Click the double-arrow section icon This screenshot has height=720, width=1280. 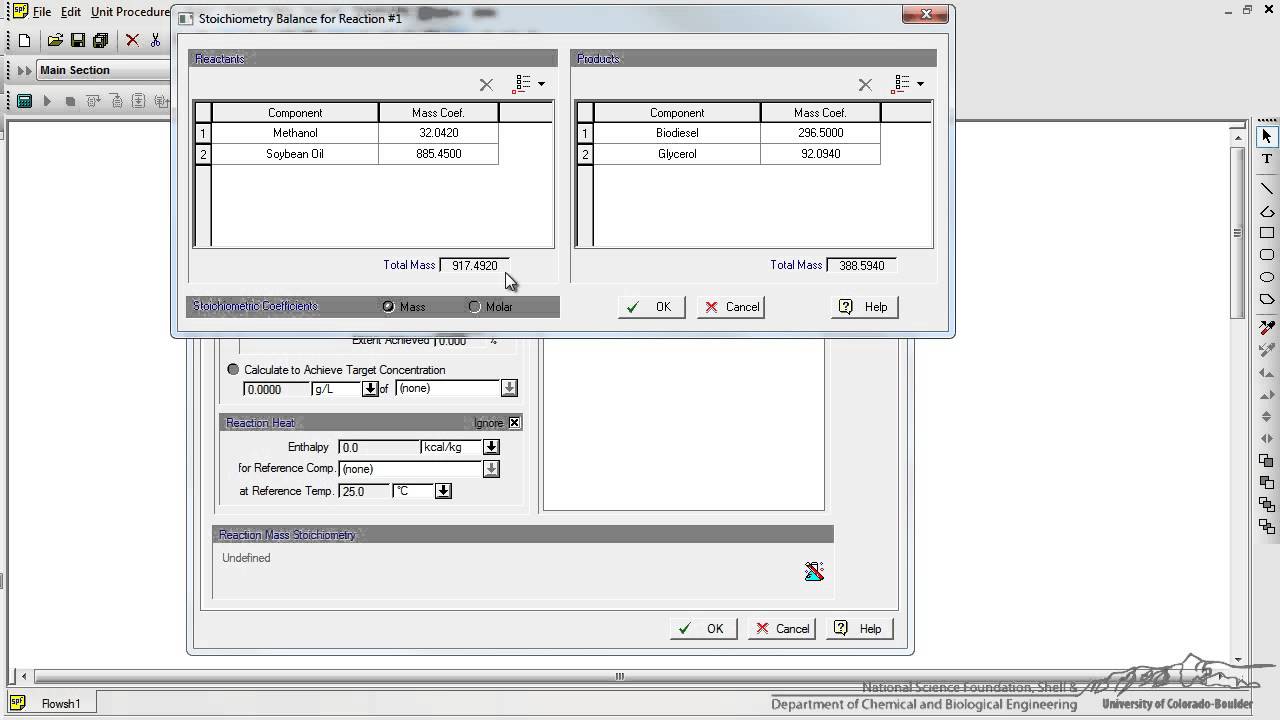pos(24,70)
